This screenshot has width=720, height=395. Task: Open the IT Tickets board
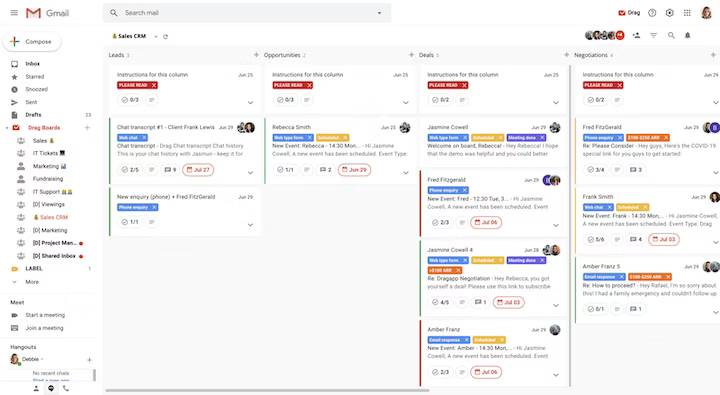49,153
